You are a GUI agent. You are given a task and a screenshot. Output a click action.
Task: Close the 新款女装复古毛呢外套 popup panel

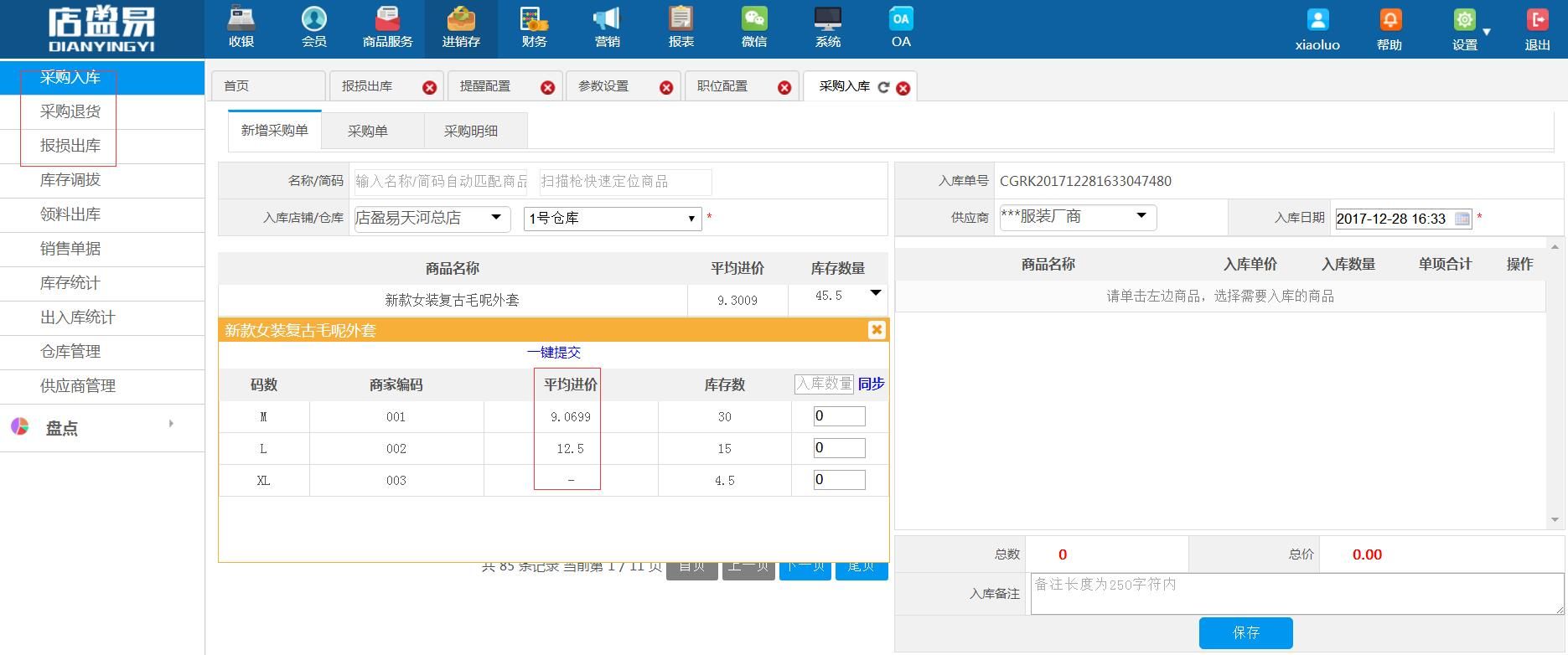[877, 329]
